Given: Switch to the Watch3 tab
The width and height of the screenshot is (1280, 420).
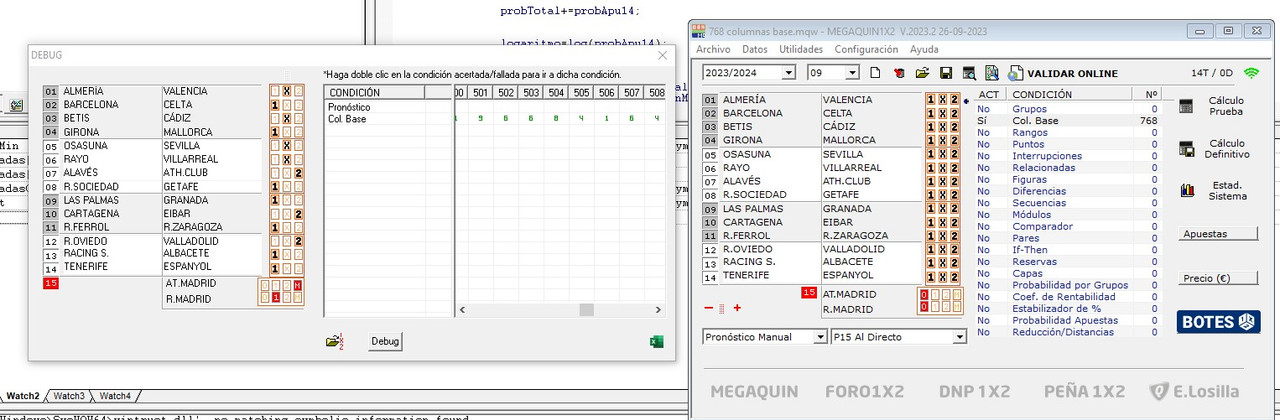Looking at the screenshot, I should point(70,396).
